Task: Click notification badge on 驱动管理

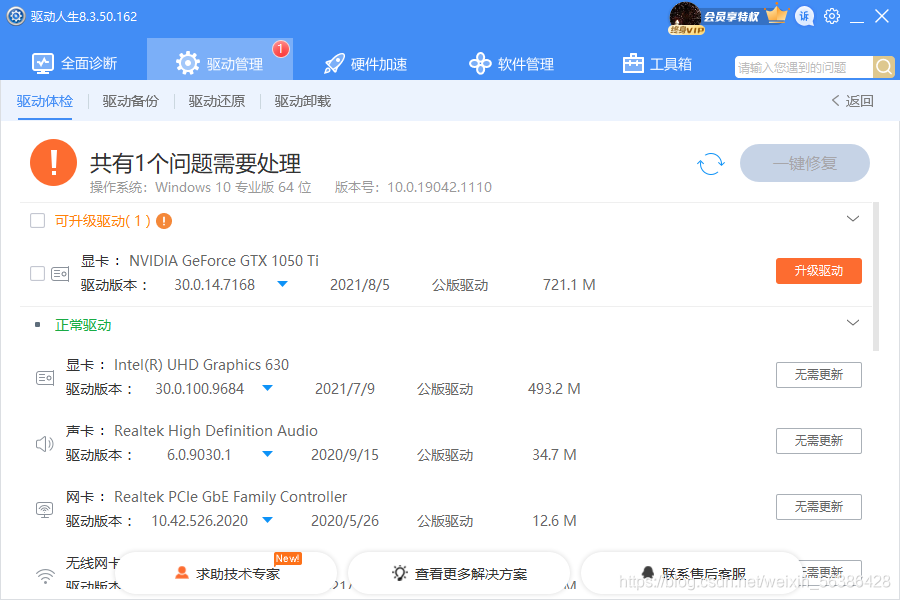Action: (281, 49)
